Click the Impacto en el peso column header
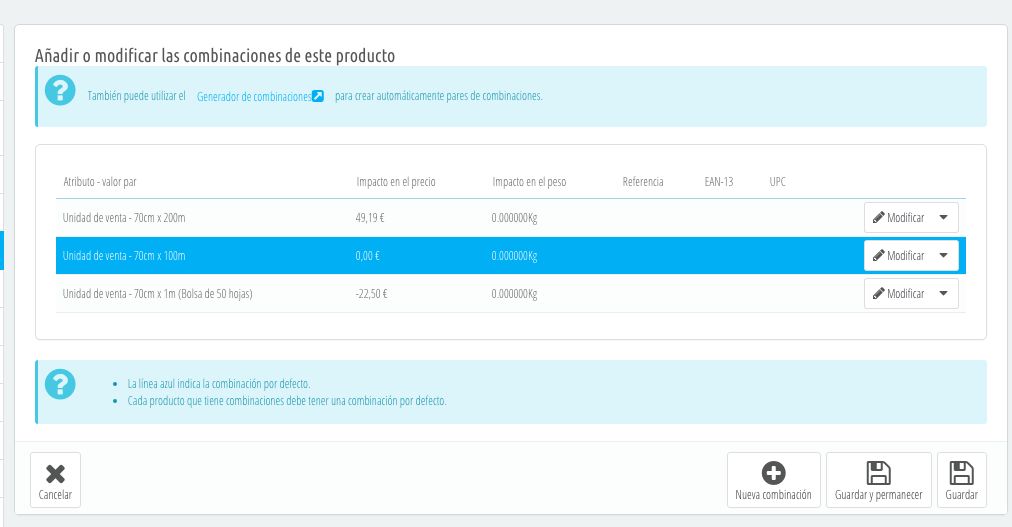The width and height of the screenshot is (1012, 527). coord(529,182)
